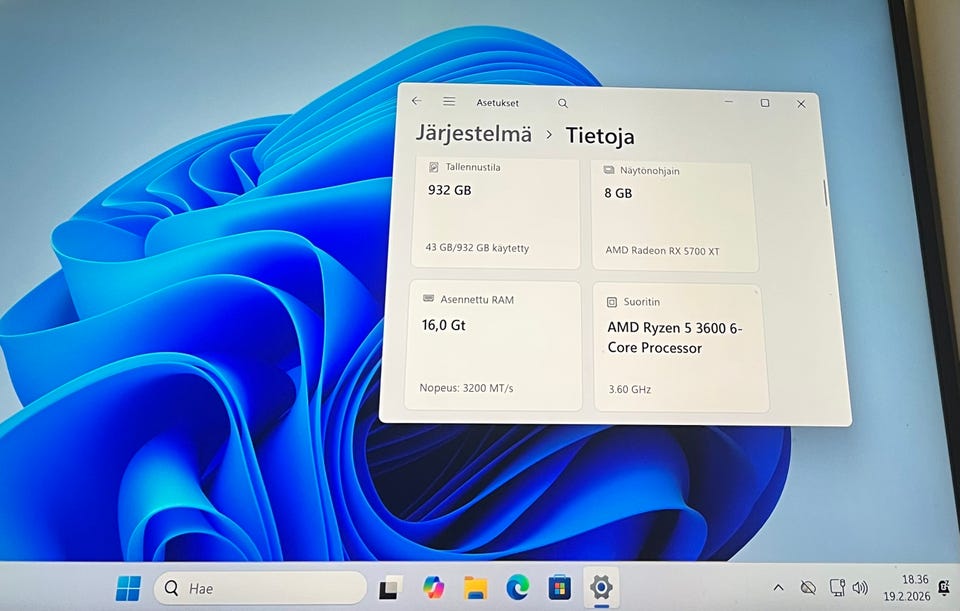This screenshot has height=611, width=960.
Task: Click the text AMD Radeon RX 5700 XT
Action: [662, 250]
